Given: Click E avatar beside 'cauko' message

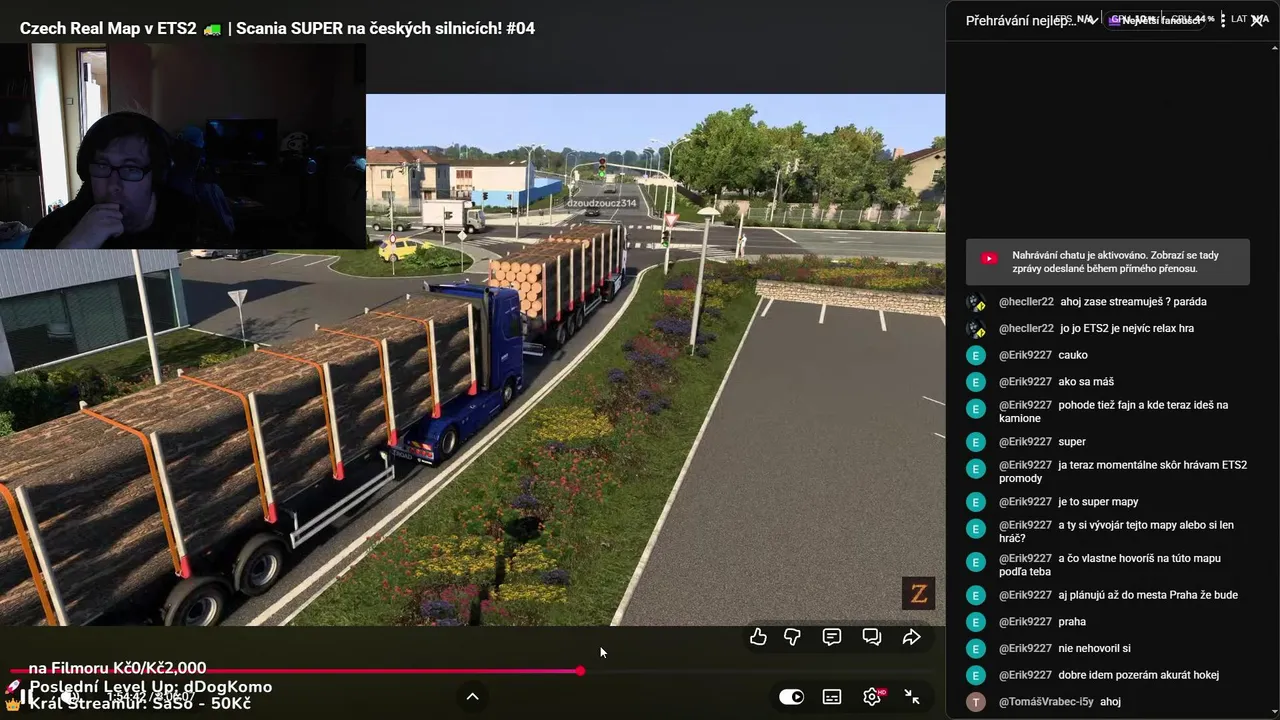Looking at the screenshot, I should pos(976,355).
